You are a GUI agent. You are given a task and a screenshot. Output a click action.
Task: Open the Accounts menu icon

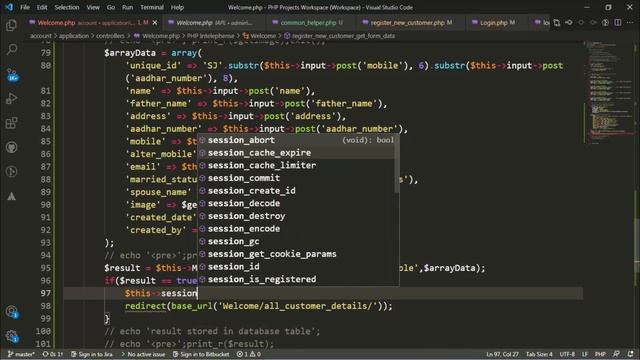point(11,312)
